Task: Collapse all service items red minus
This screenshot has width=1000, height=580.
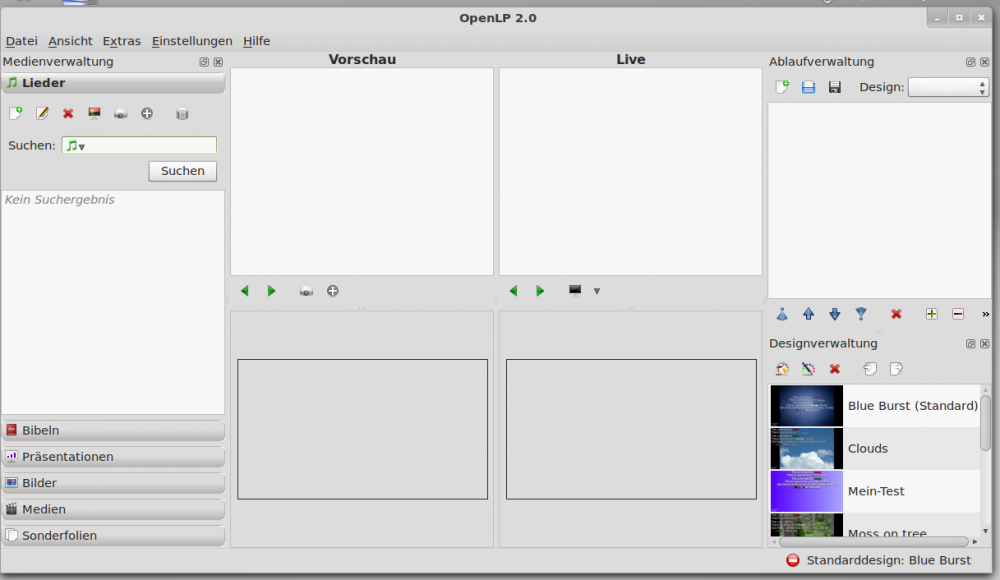Action: (958, 314)
